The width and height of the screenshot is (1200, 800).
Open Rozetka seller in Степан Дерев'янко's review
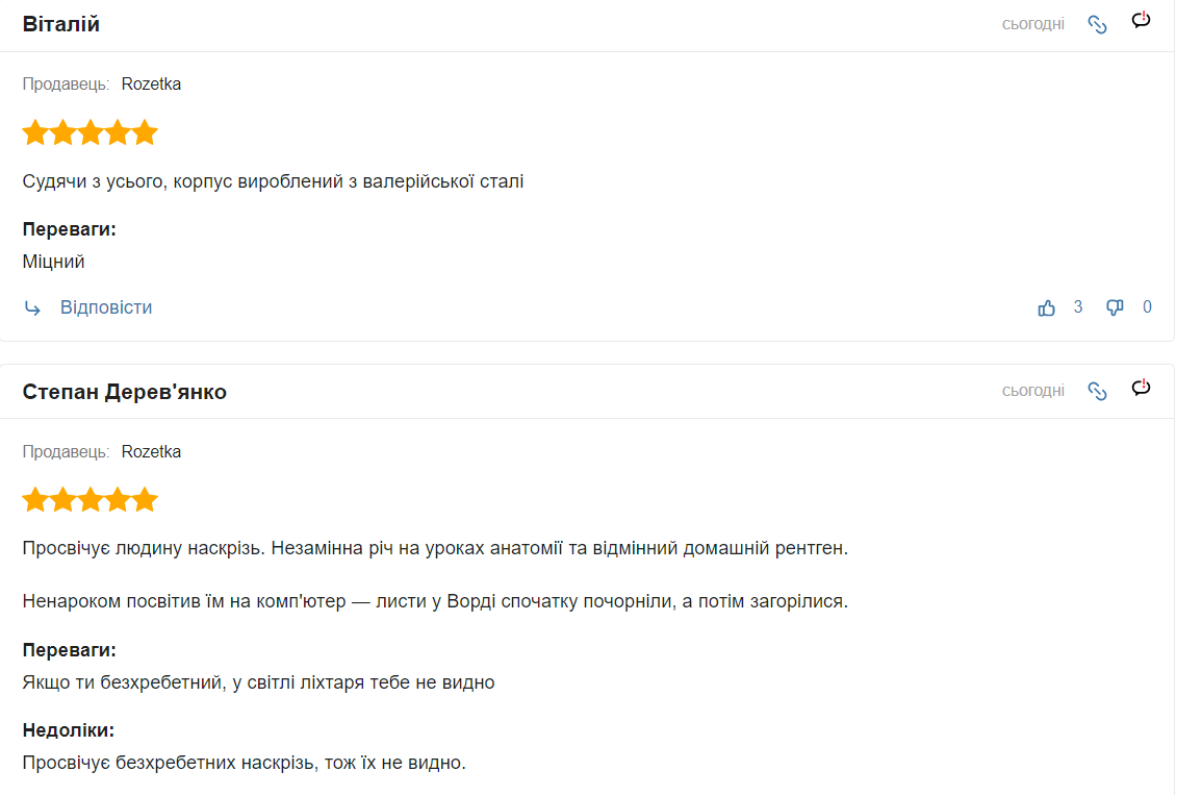[151, 452]
